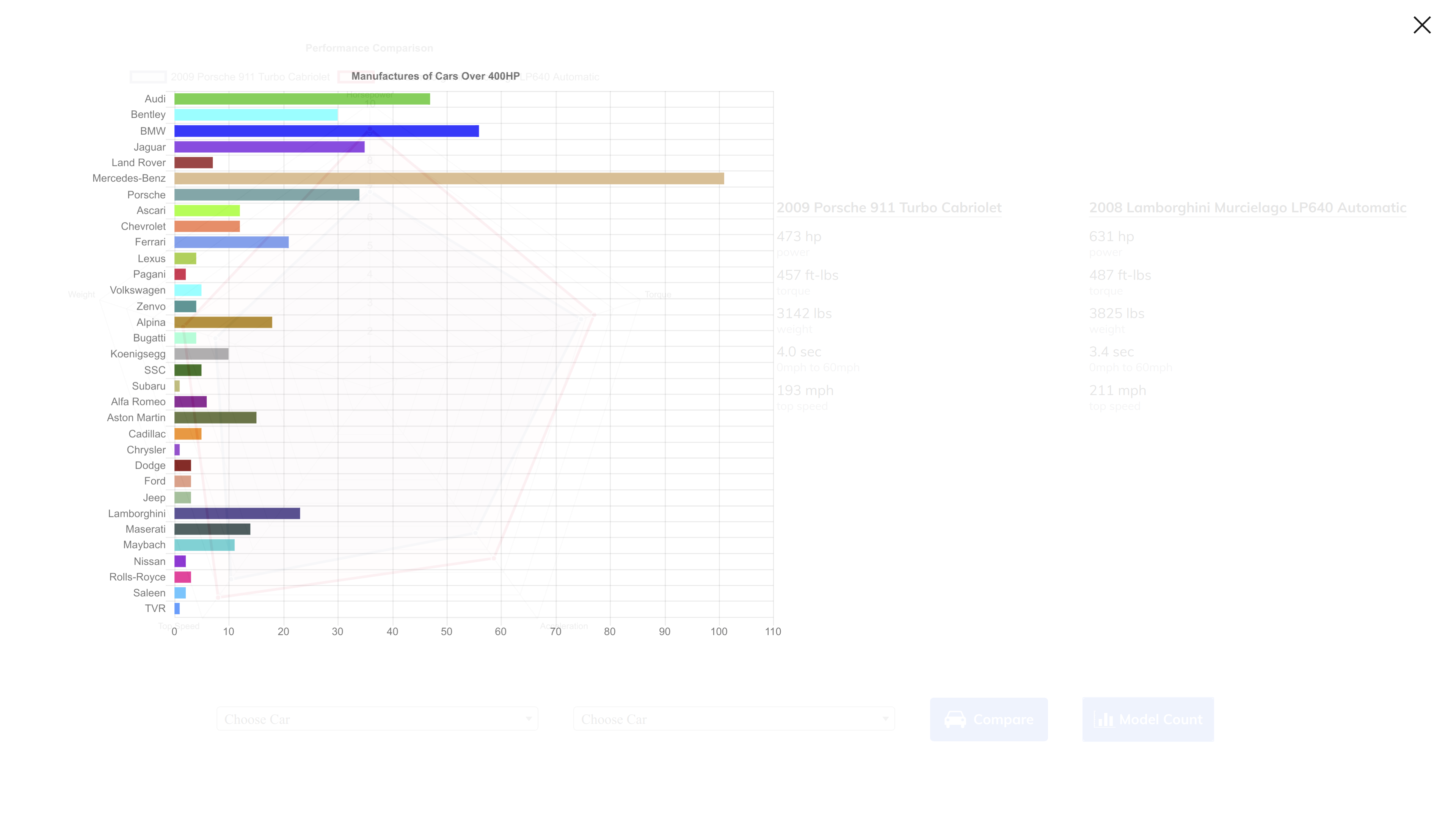The image size is (1456, 819).
Task: Open the first Choose Car dropdown
Action: 377,719
